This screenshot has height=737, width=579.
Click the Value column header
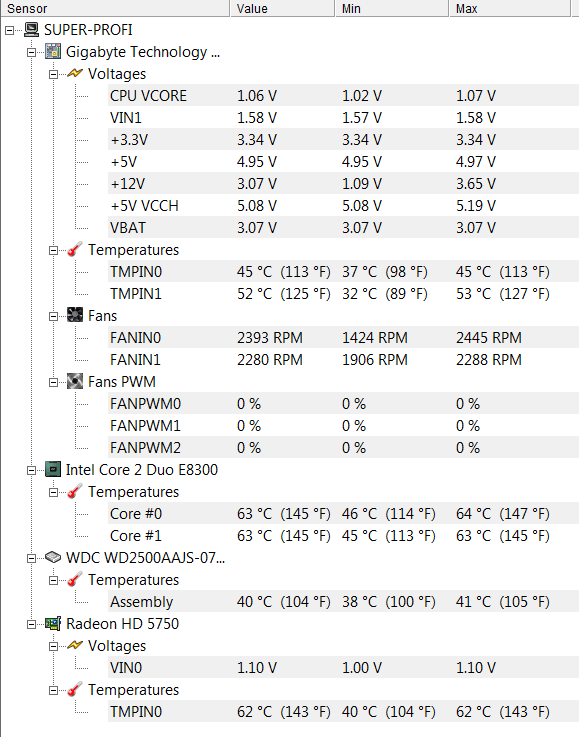pyautogui.click(x=283, y=8)
